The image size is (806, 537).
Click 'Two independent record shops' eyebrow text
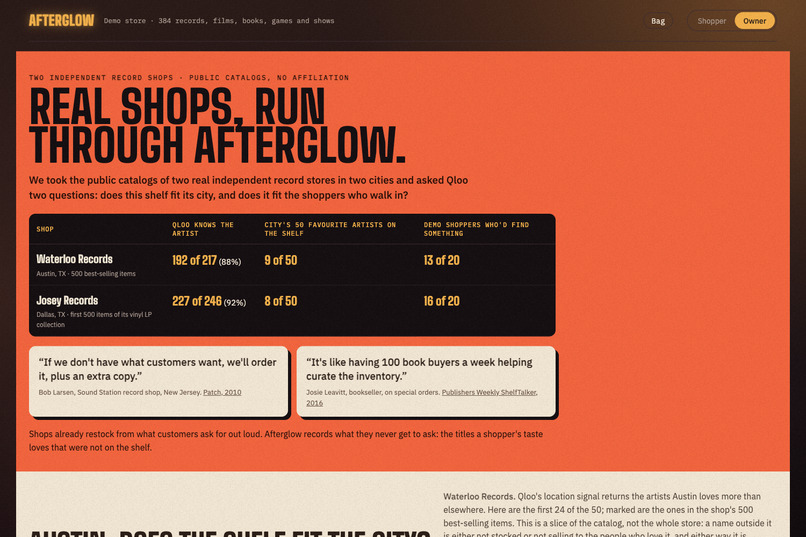coord(189,78)
